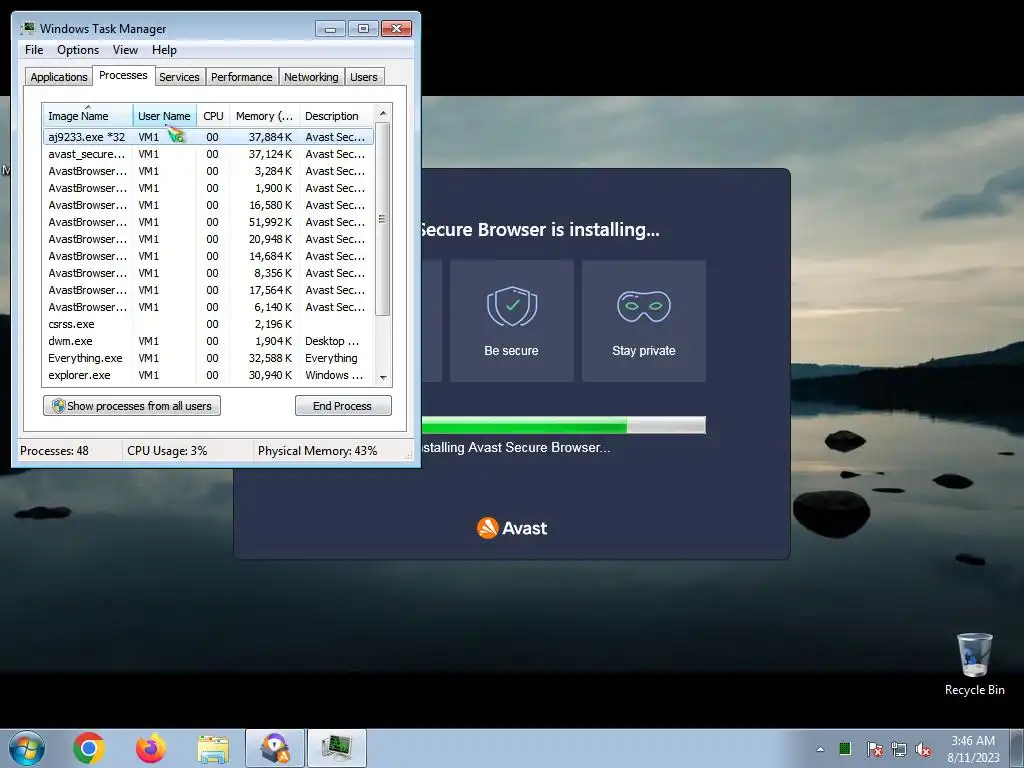Click the green CPU tray icon
Viewport: 1024px width, 768px height.
point(845,748)
